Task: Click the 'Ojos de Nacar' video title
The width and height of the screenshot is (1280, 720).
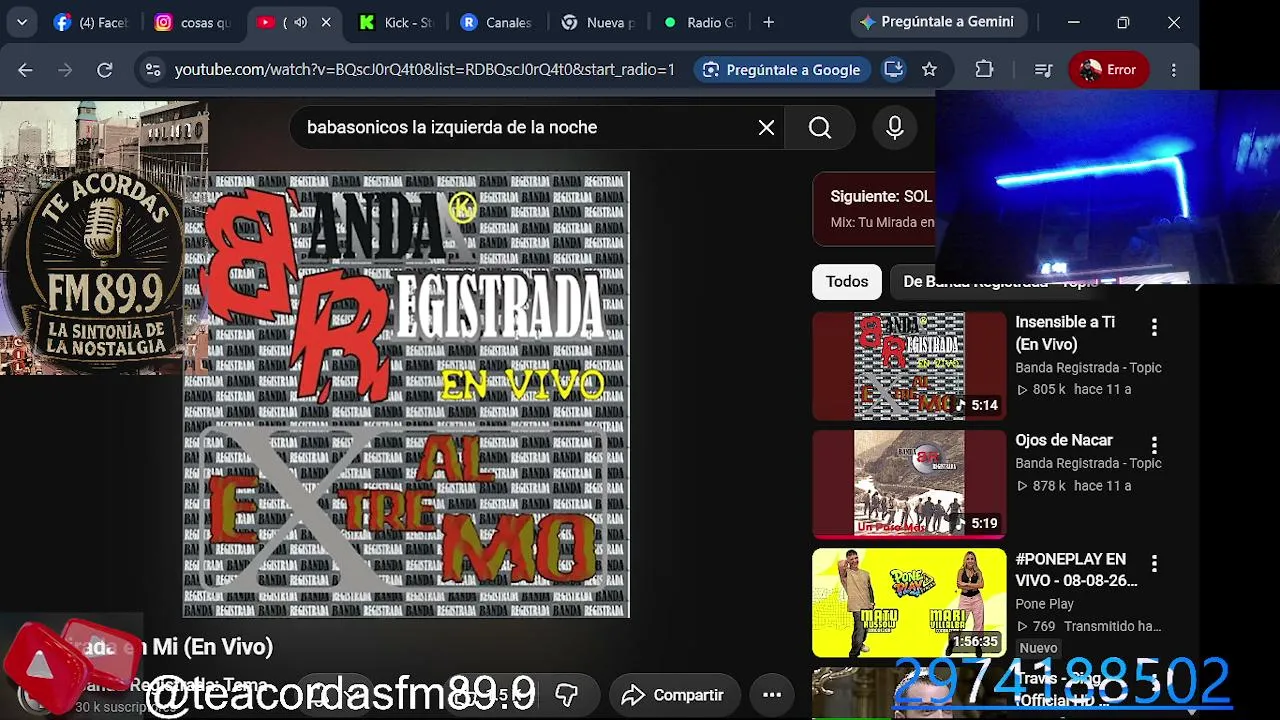Action: [x=1064, y=440]
